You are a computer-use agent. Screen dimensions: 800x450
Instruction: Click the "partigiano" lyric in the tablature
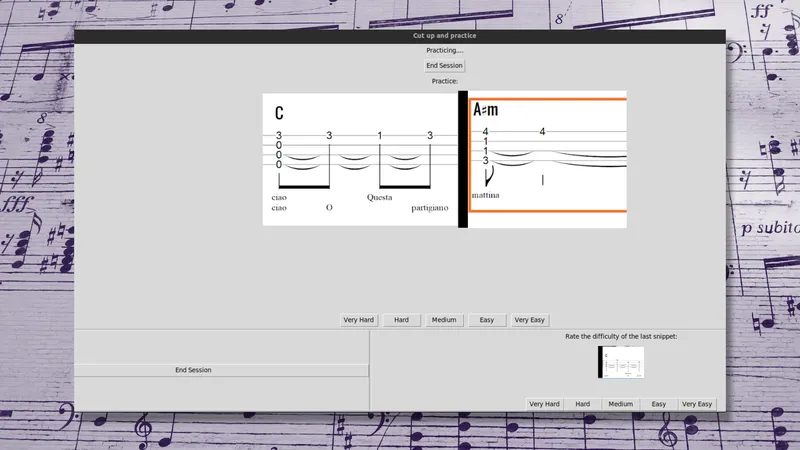tap(431, 208)
